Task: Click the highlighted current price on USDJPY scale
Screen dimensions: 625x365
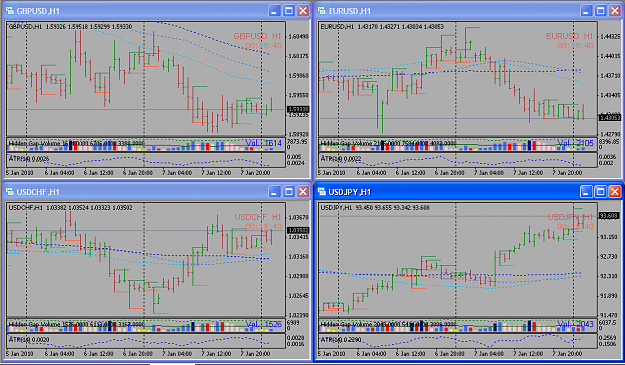Action: (609, 216)
